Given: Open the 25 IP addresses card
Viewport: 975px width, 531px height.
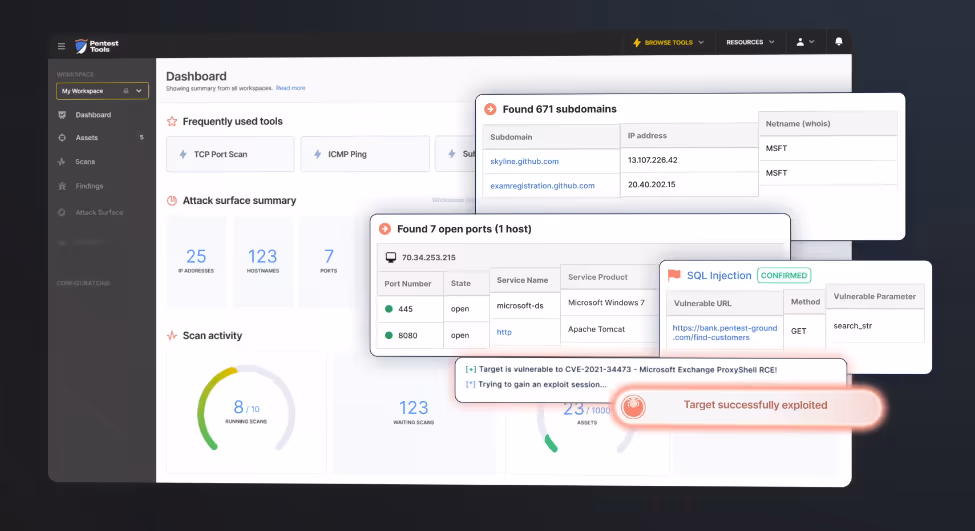Looking at the screenshot, I should (196, 261).
